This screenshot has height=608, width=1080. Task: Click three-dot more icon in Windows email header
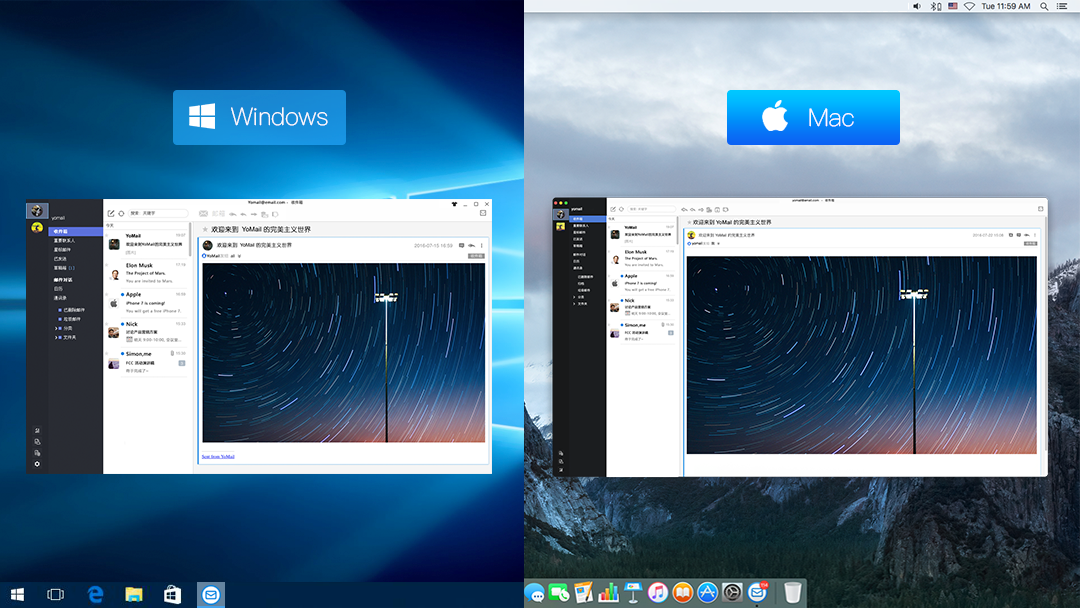pyautogui.click(x=481, y=245)
